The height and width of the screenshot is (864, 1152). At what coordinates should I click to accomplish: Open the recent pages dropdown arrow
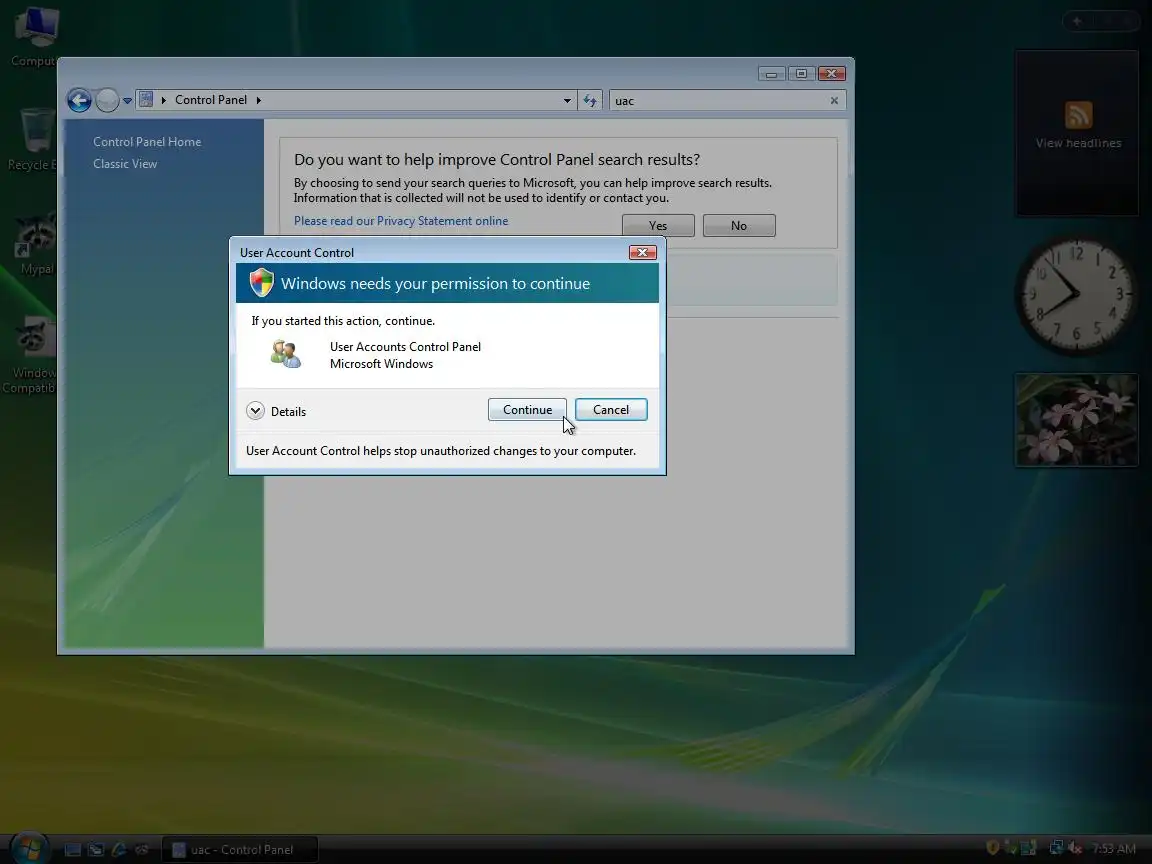coord(127,101)
